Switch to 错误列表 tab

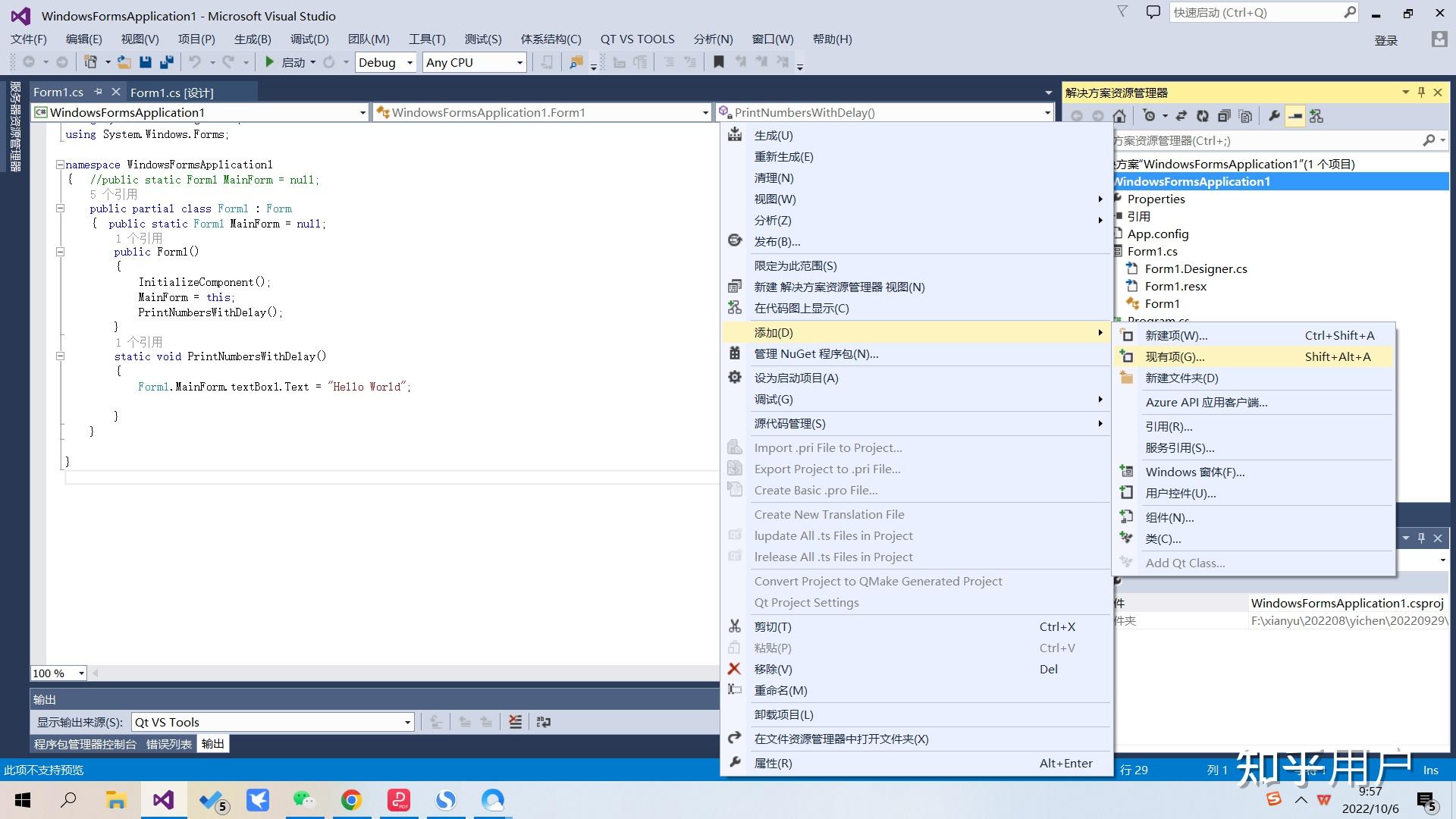(x=169, y=744)
